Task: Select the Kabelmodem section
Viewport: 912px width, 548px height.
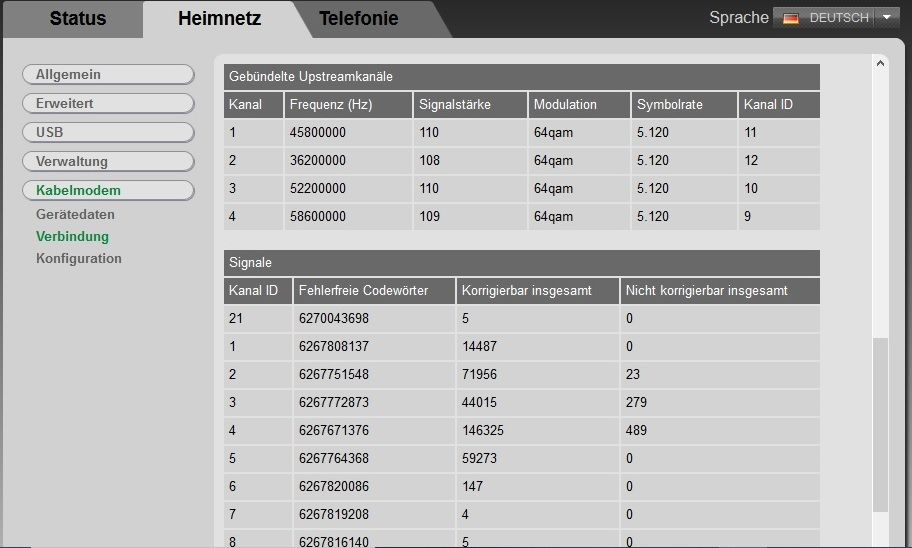Action: point(108,191)
